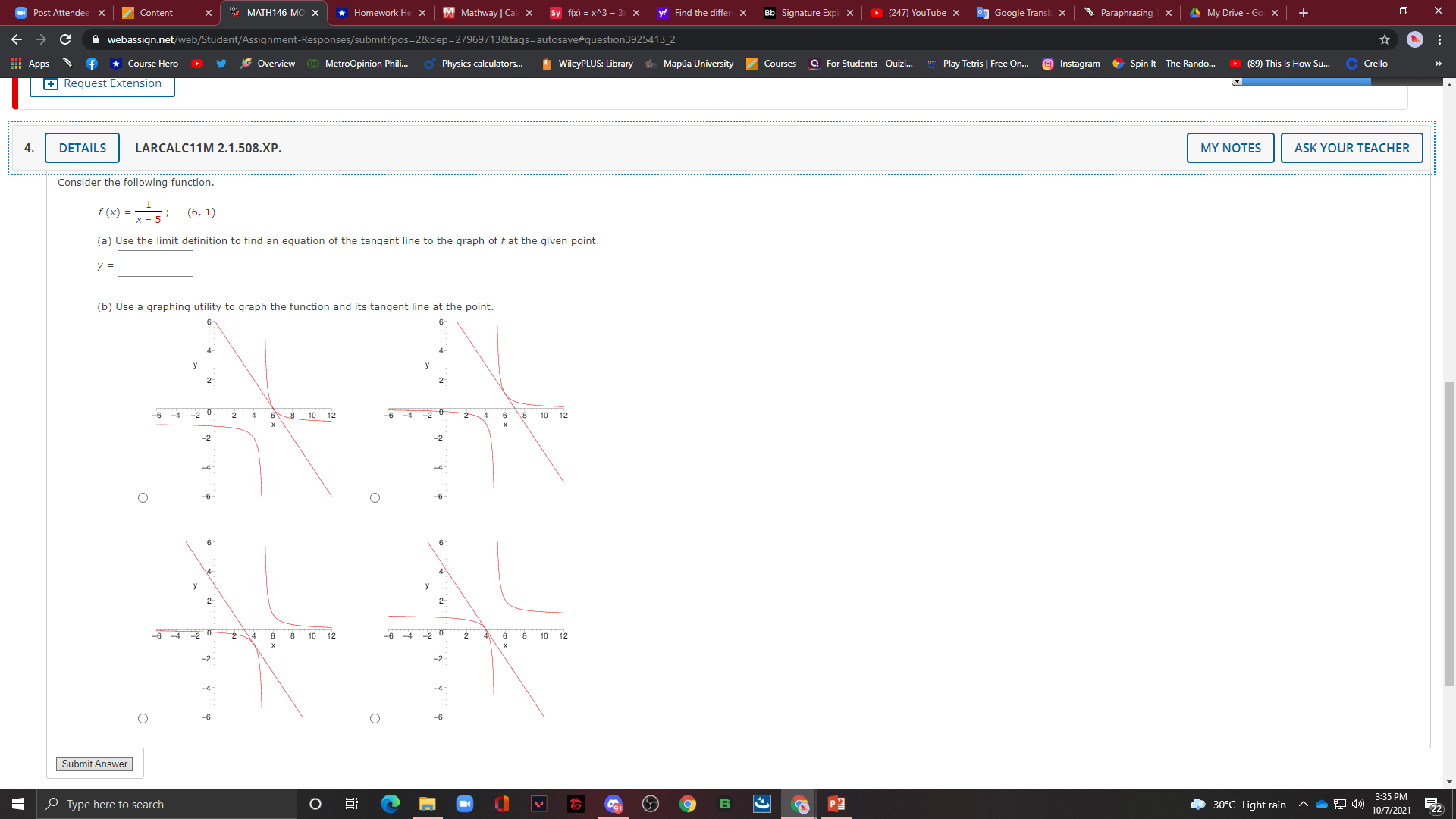
Task: Open Zoom from the taskbar
Action: click(464, 804)
